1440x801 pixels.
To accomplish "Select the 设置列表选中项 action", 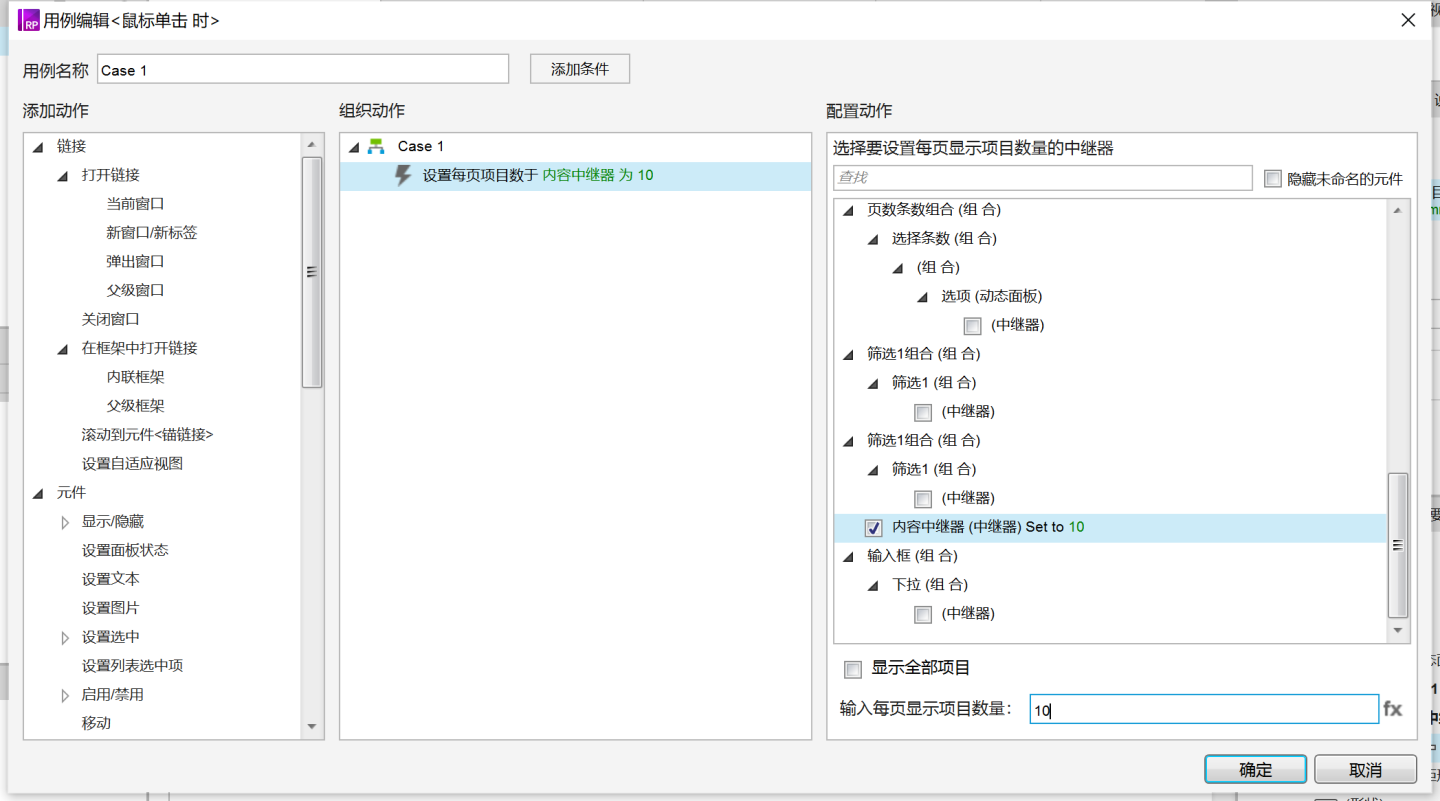I will [x=132, y=667].
